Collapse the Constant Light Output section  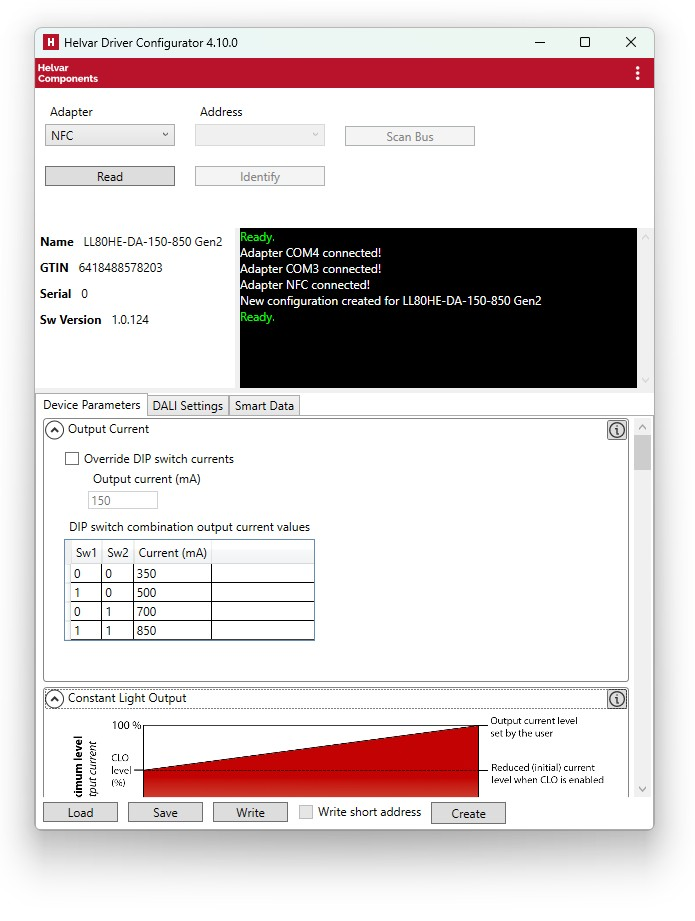point(54,699)
